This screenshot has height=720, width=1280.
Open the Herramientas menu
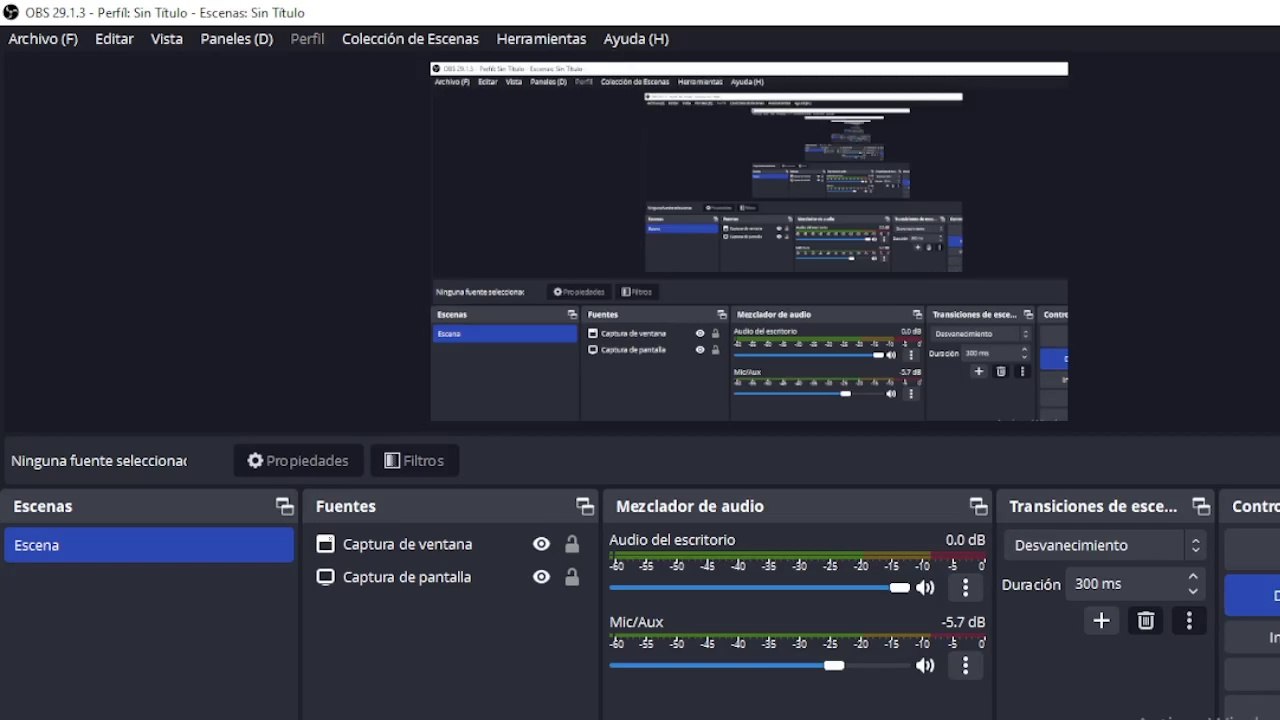click(541, 39)
